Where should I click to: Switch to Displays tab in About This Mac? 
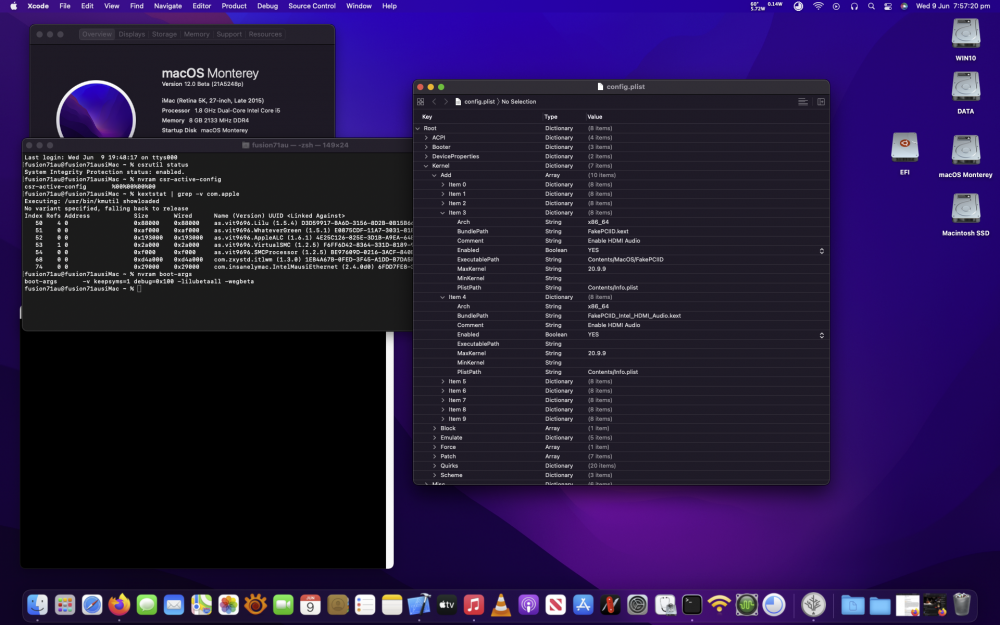point(131,34)
